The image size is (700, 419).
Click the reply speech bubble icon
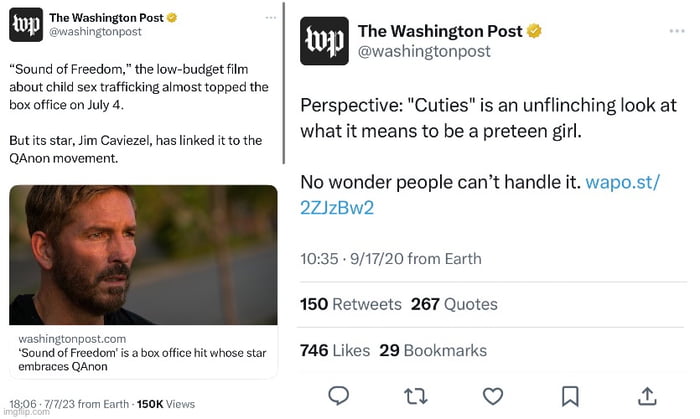coord(339,396)
